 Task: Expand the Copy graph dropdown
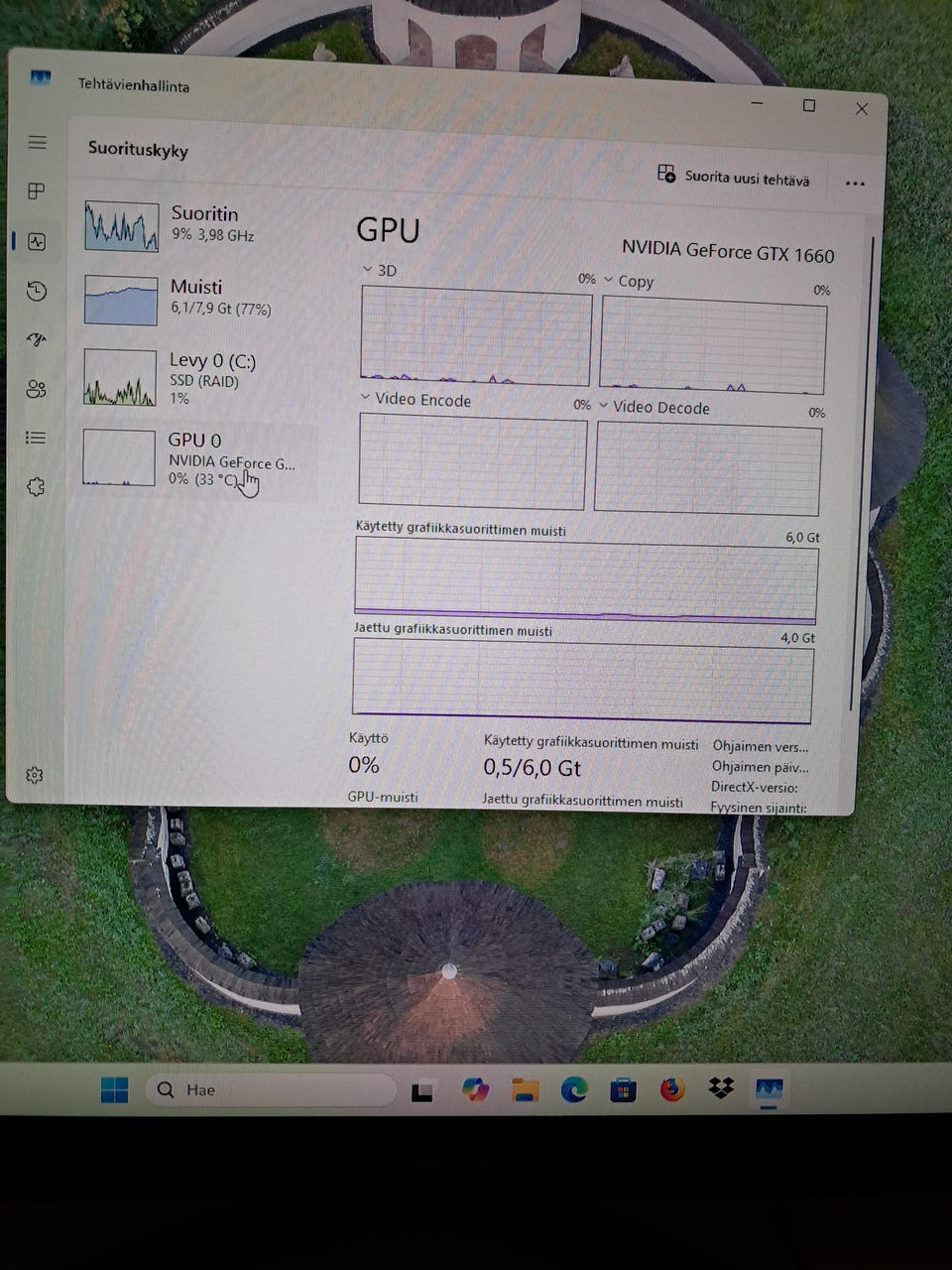click(609, 280)
